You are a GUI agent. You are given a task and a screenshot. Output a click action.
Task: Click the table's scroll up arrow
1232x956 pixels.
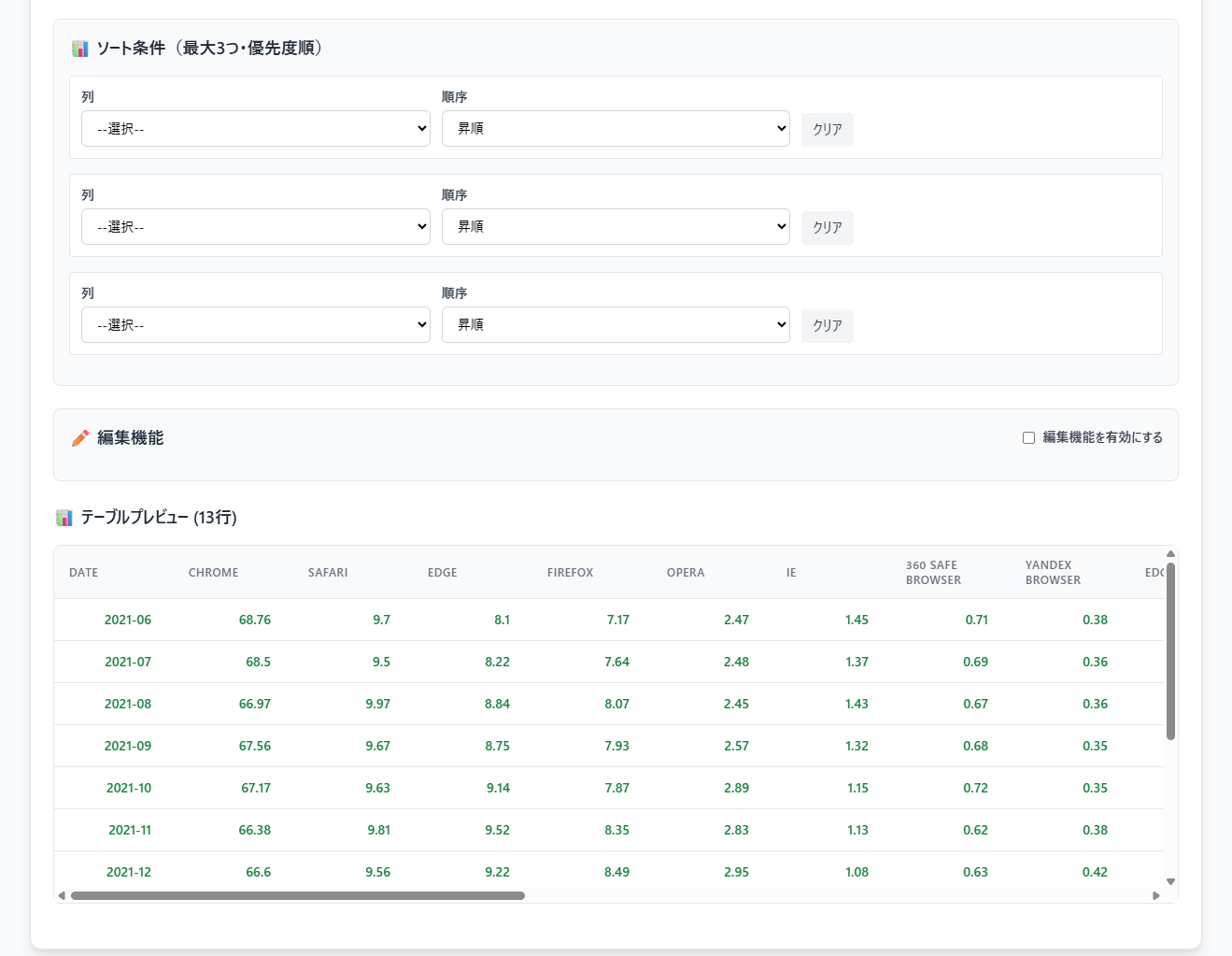point(1170,554)
